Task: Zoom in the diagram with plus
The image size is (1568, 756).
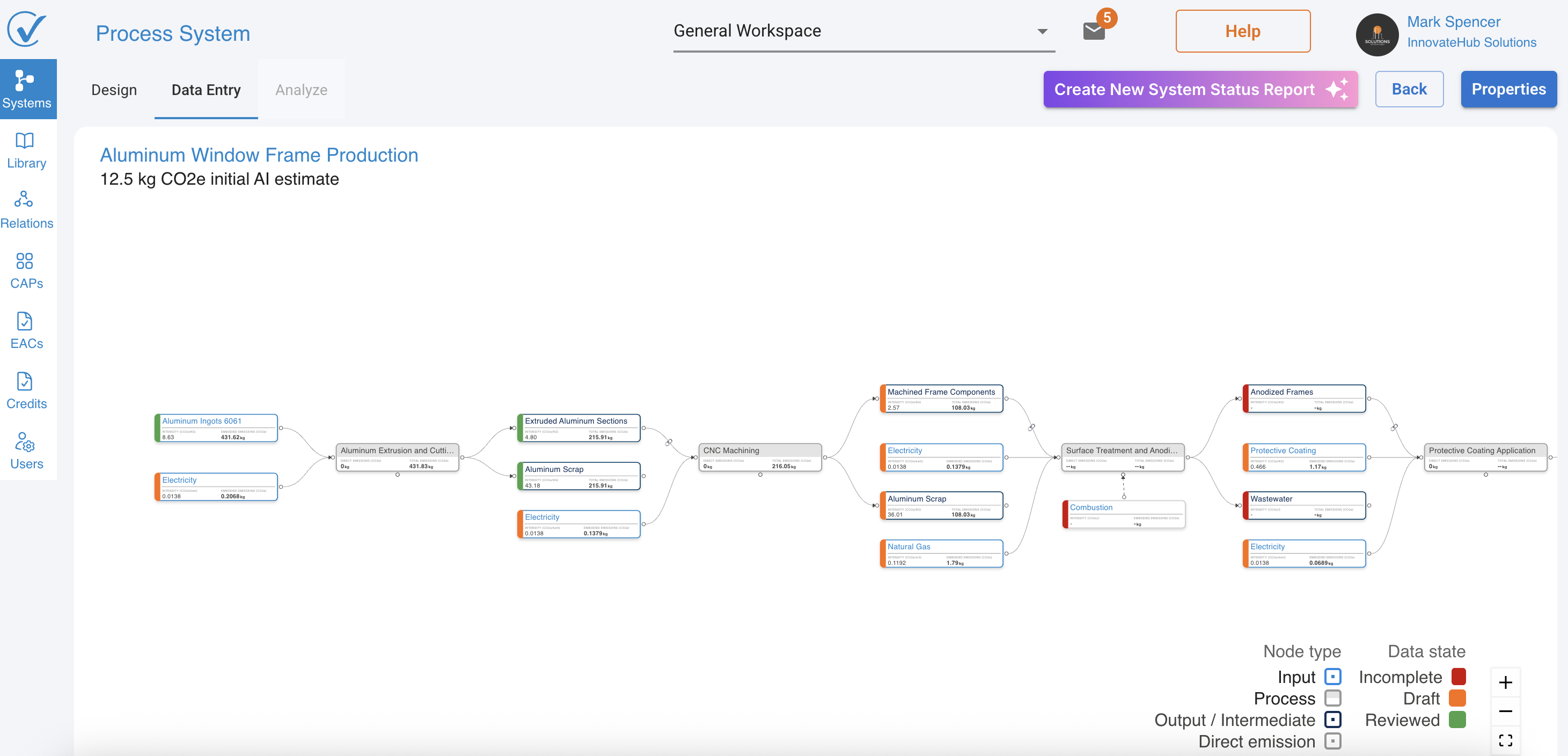Action: coord(1505,682)
